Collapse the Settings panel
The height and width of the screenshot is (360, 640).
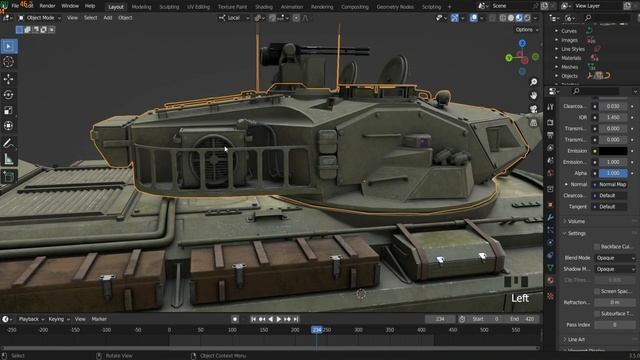(x=576, y=233)
